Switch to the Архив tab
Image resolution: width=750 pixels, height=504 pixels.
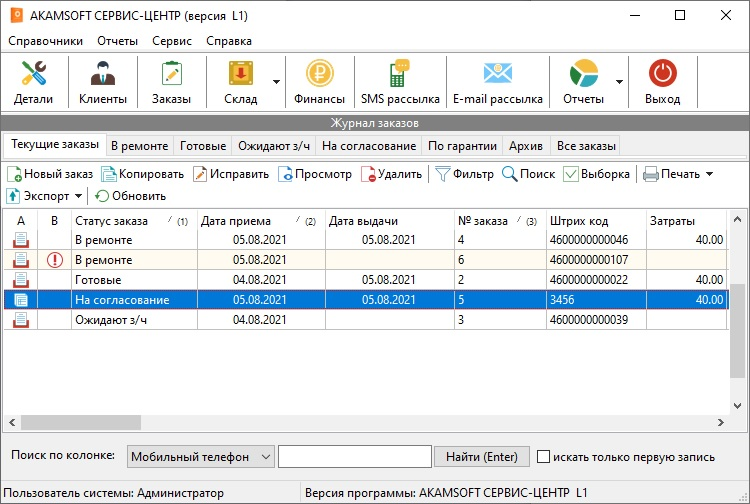coord(526,146)
